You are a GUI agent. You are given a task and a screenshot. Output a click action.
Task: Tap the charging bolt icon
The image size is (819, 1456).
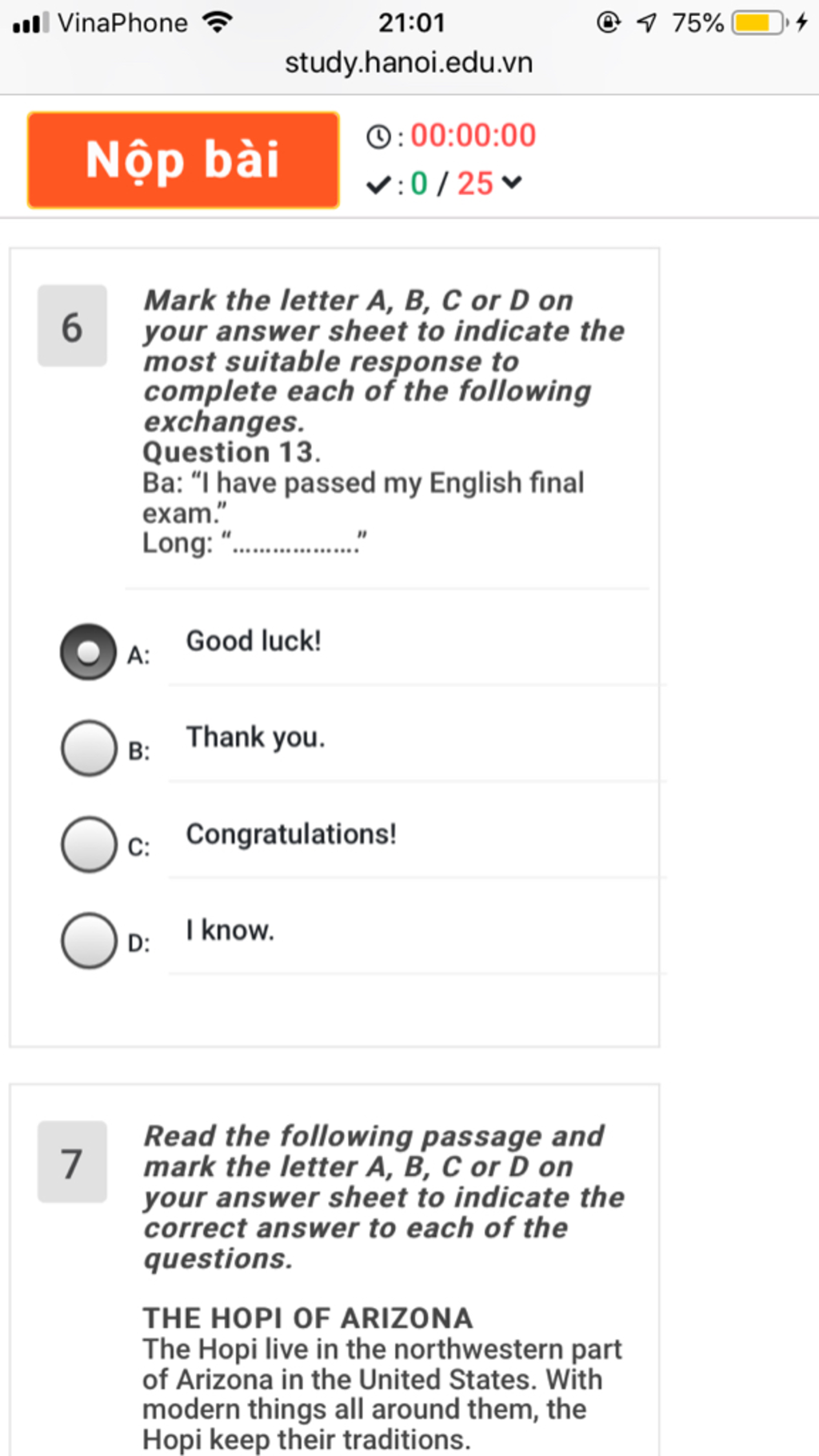click(x=801, y=22)
